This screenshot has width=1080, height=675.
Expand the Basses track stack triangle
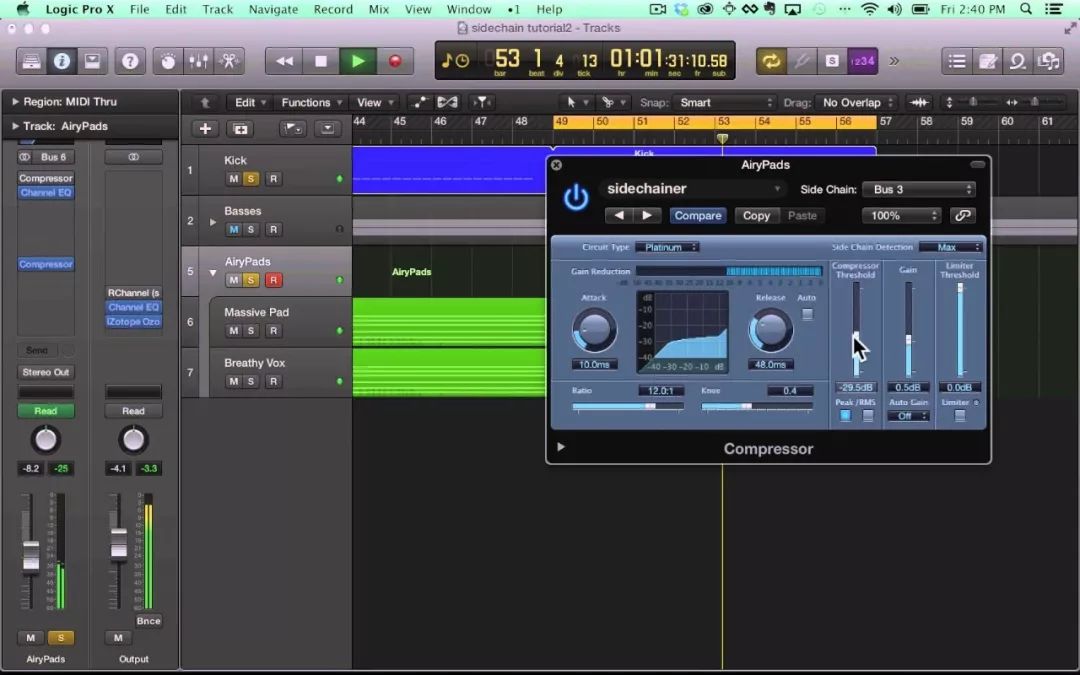[x=213, y=222]
